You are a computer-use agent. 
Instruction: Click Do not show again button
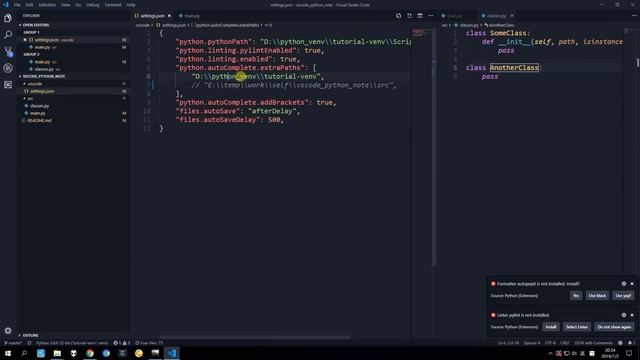(x=614, y=327)
